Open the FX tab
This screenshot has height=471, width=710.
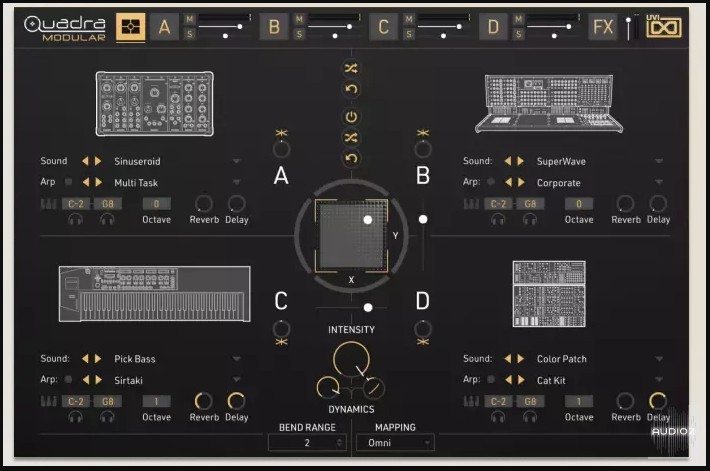603,27
